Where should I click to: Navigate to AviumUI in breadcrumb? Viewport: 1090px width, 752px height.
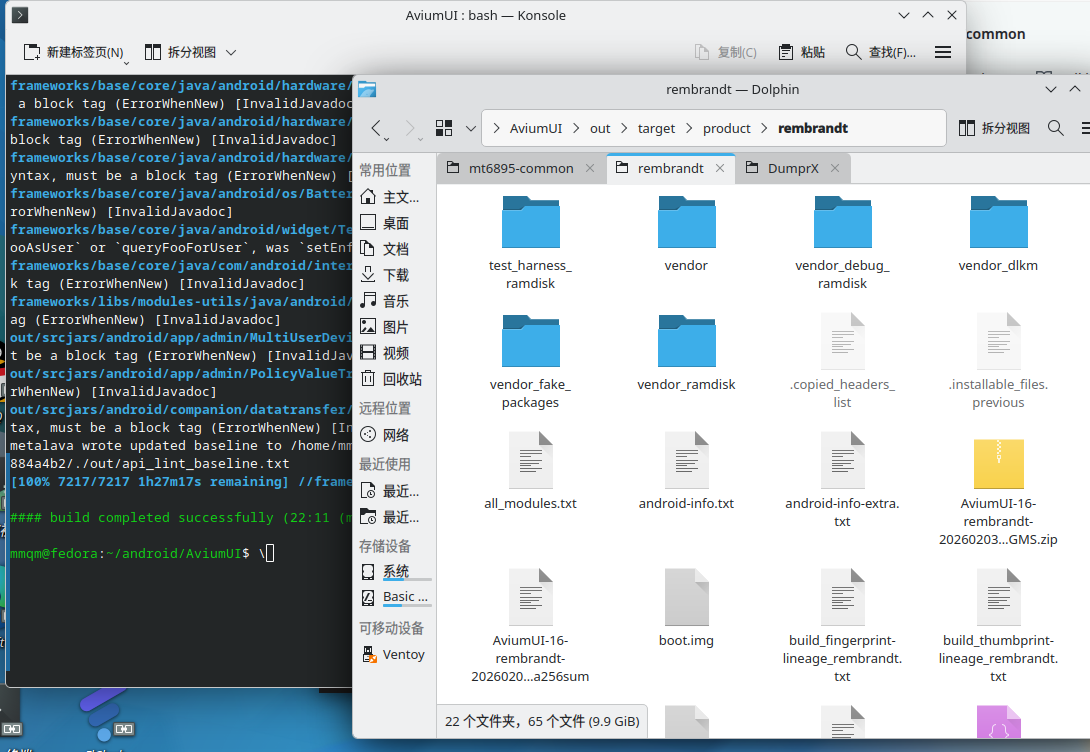536,128
